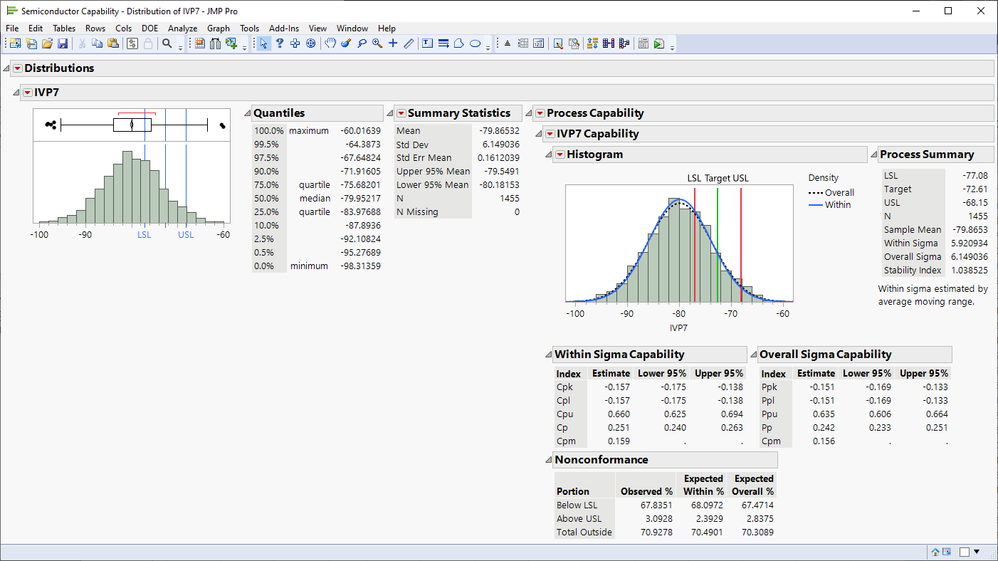This screenshot has width=998, height=561.
Task: Open the Distributions red triangle menu
Action: 16,68
